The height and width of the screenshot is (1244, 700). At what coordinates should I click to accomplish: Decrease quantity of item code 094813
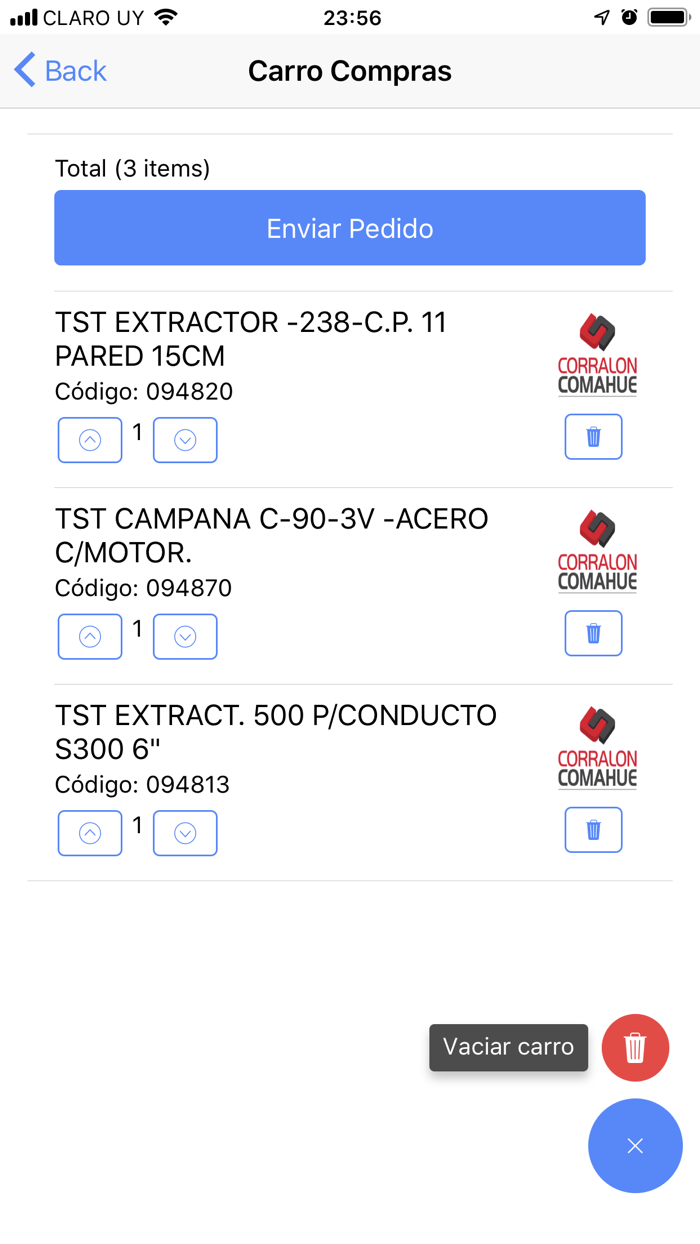point(185,833)
